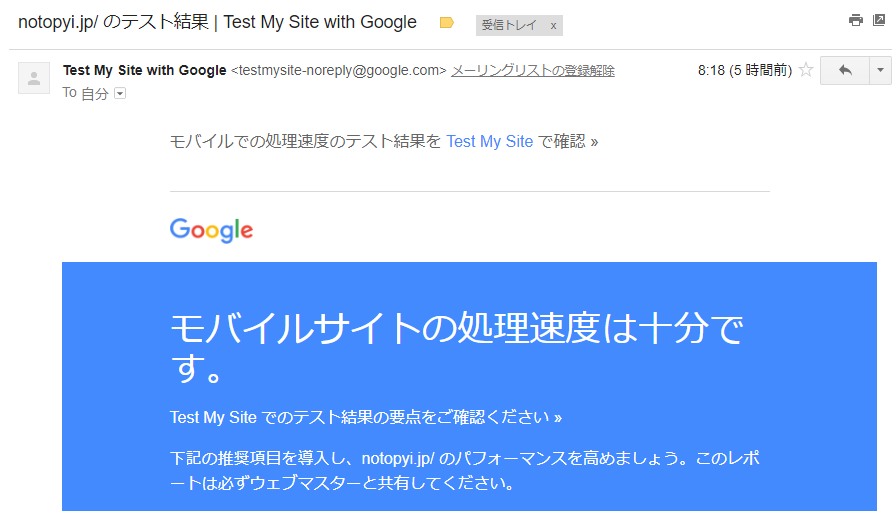The height and width of the screenshot is (511, 895).
Task: Click the モバイルサイトの処理速度は十分です headline
Action: point(456,347)
